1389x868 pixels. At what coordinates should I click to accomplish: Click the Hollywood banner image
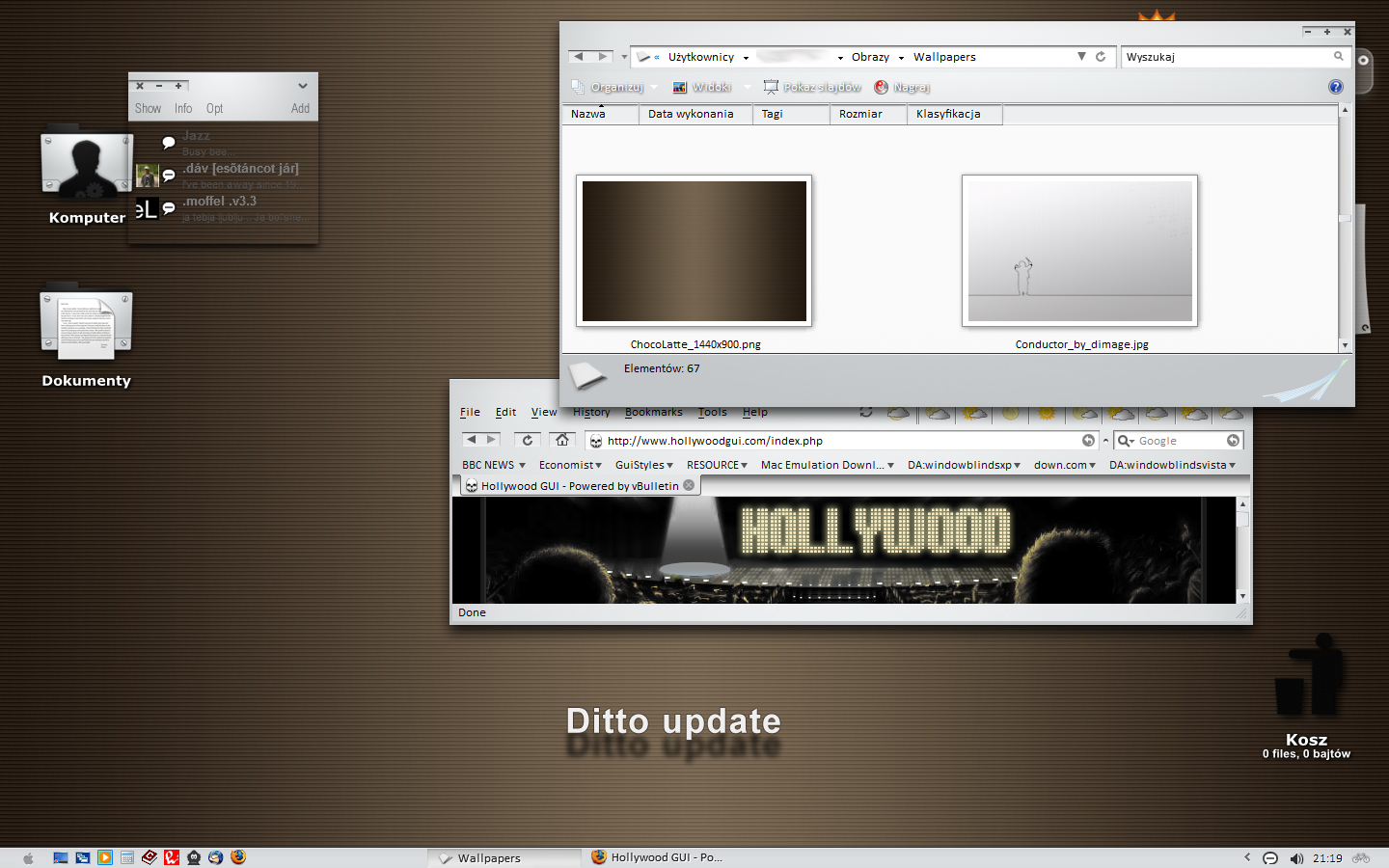click(x=844, y=550)
